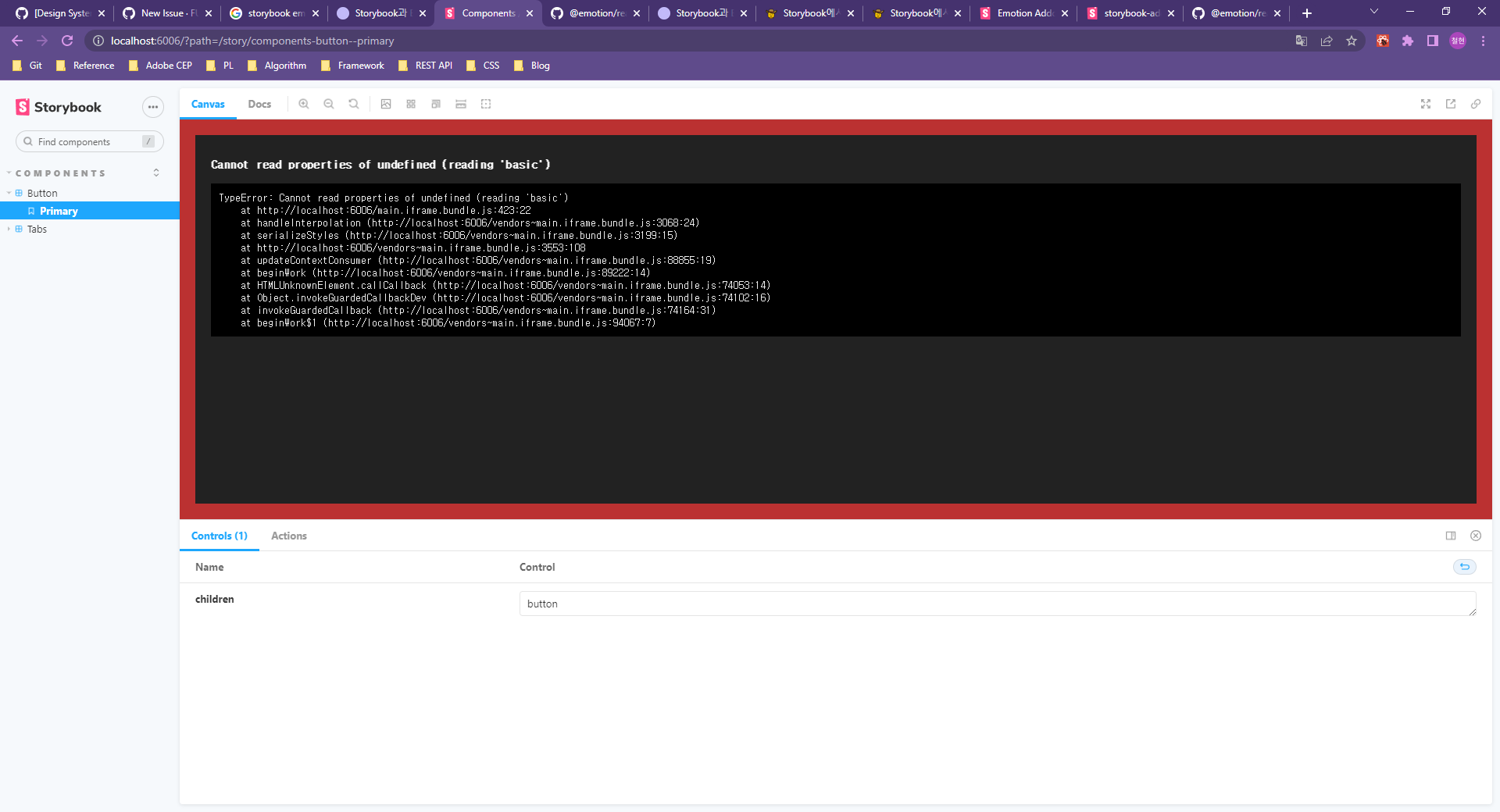Reset the children control value

click(x=1465, y=567)
